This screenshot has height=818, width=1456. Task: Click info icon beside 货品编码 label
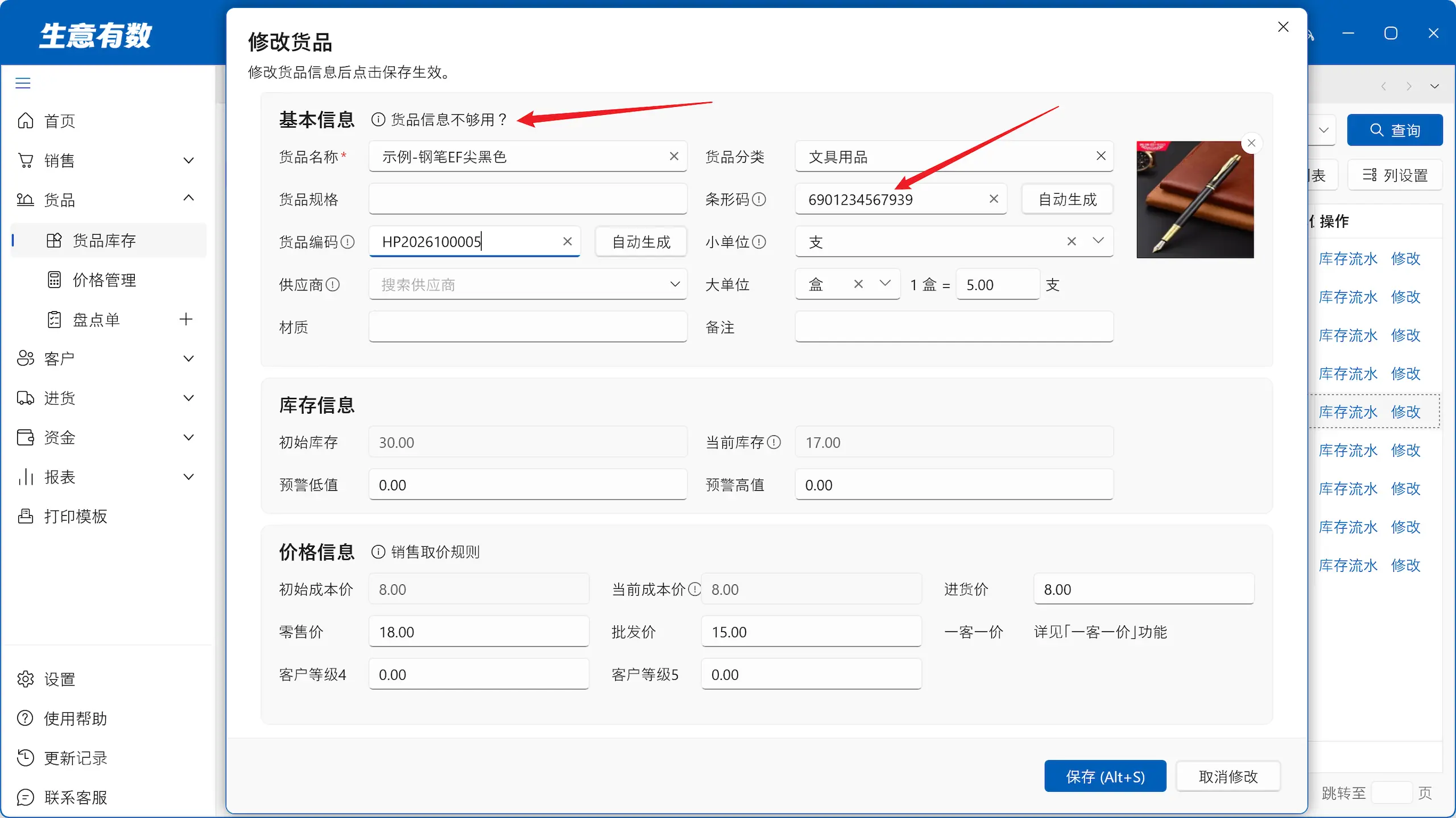(348, 242)
